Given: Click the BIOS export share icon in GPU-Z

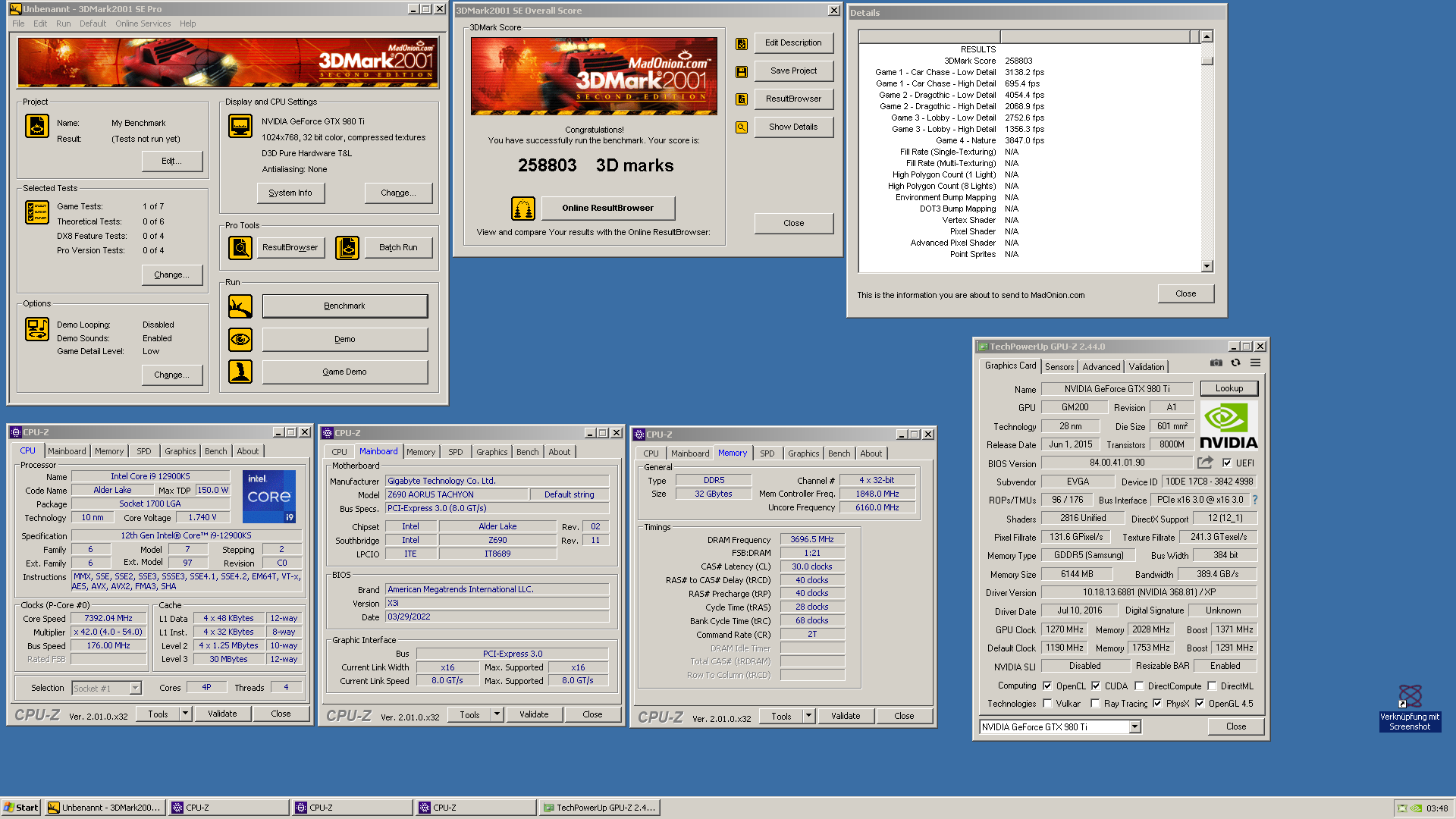Looking at the screenshot, I should tap(1206, 463).
